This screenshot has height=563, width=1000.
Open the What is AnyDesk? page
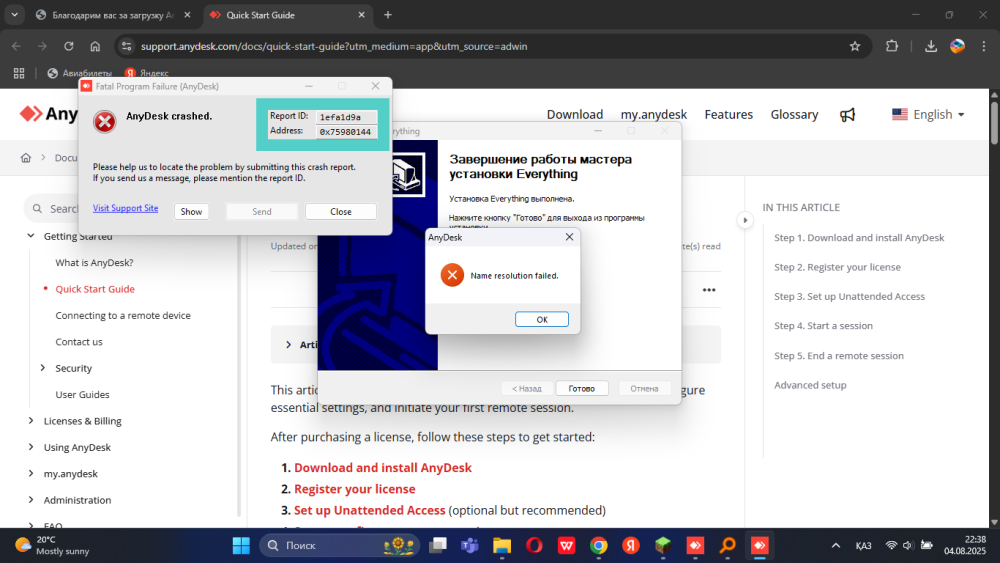pyautogui.click(x=94, y=263)
